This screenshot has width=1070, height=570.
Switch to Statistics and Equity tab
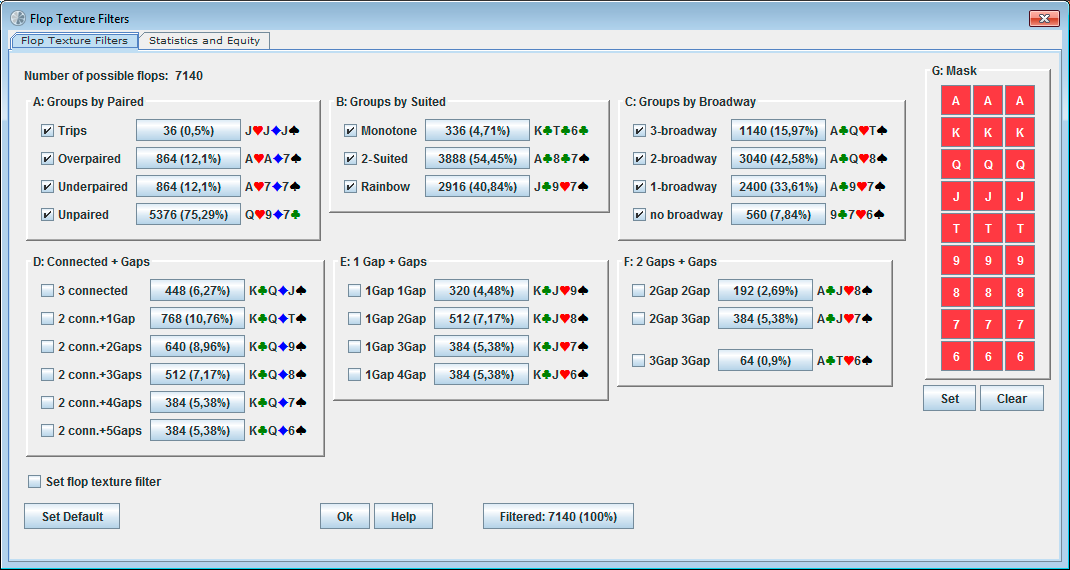[x=204, y=41]
